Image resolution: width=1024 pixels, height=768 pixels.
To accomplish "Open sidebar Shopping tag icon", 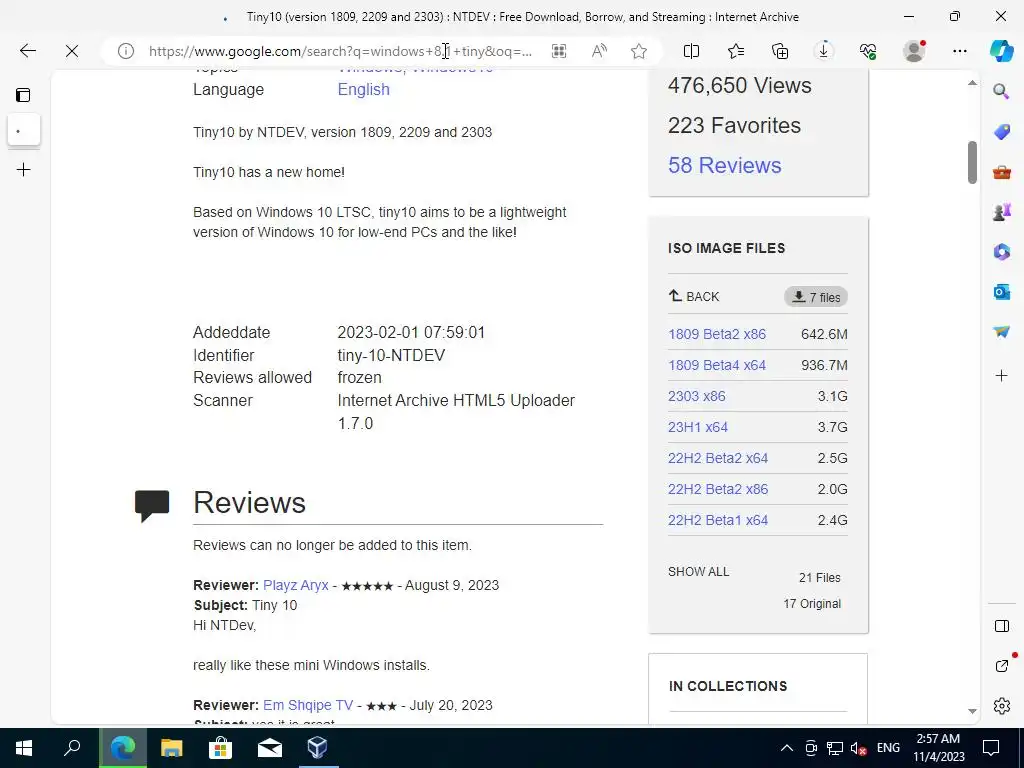I will click(1001, 132).
